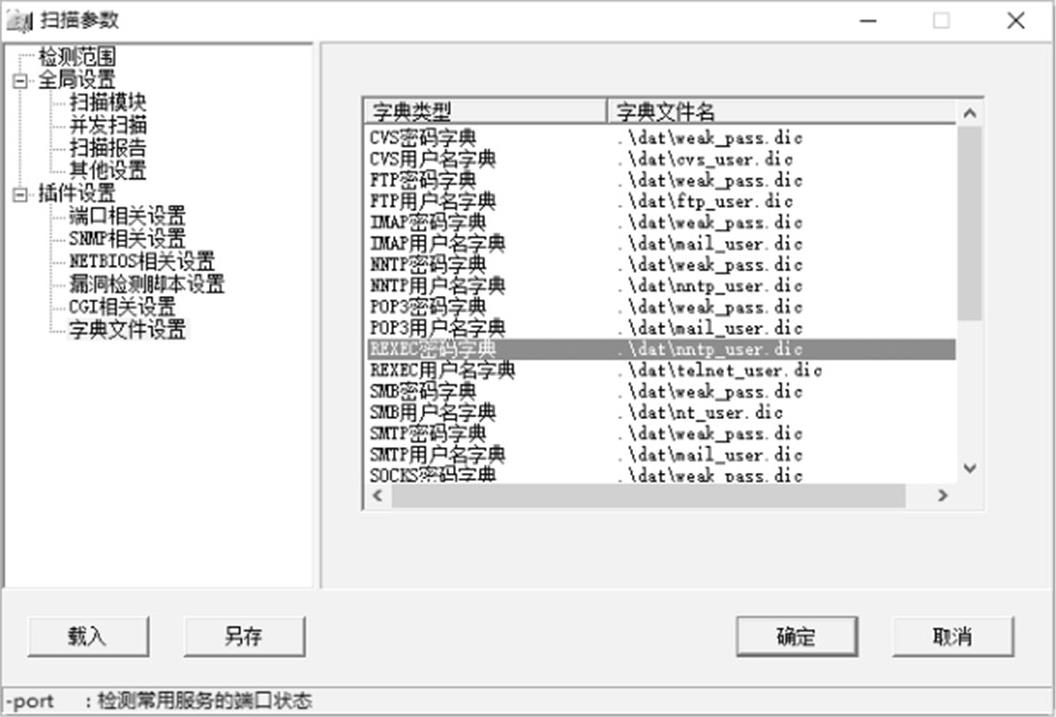Select the NNTP密码字典 row
The width and height of the screenshot is (1056, 717).
click(x=661, y=265)
